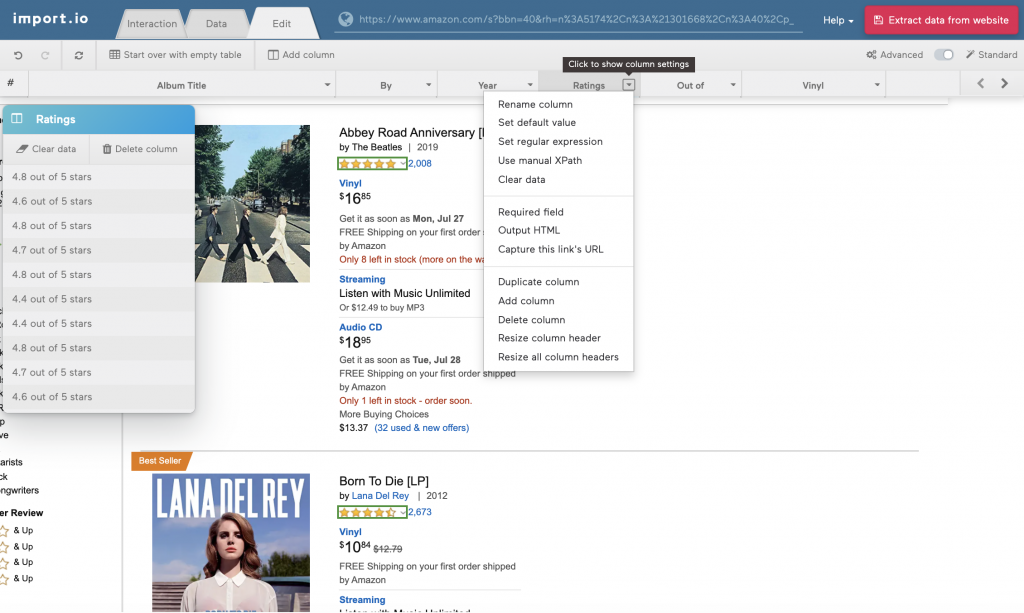The image size is (1024, 613).
Task: Expand the Help menu
Action: (x=837, y=20)
